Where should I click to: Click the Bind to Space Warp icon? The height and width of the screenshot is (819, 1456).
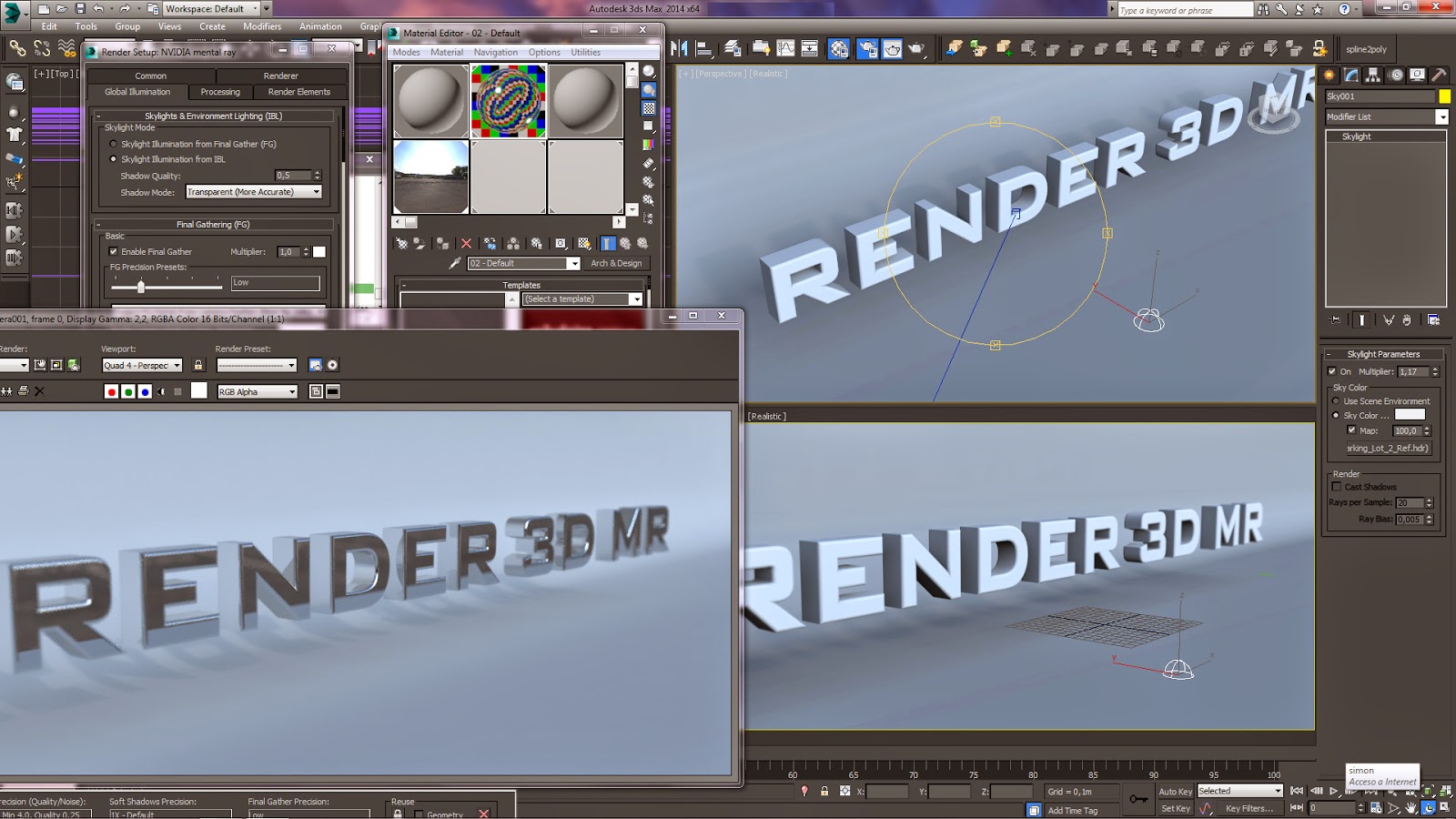pos(66,48)
